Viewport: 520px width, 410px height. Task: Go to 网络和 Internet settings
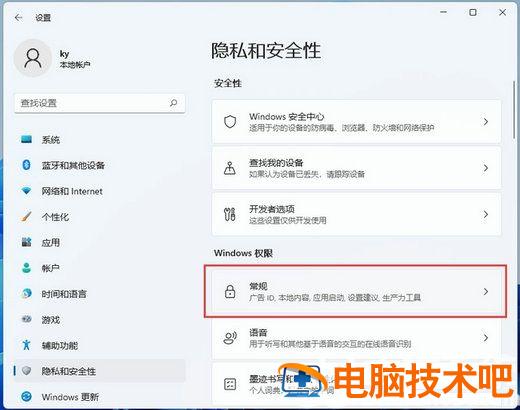(x=100, y=191)
